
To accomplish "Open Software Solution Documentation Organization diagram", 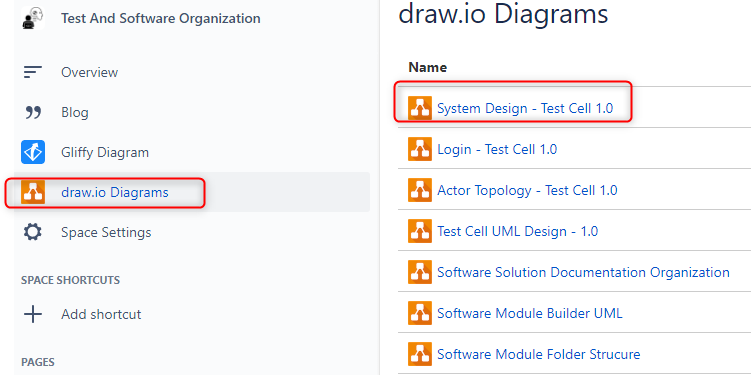I will coord(583,273).
